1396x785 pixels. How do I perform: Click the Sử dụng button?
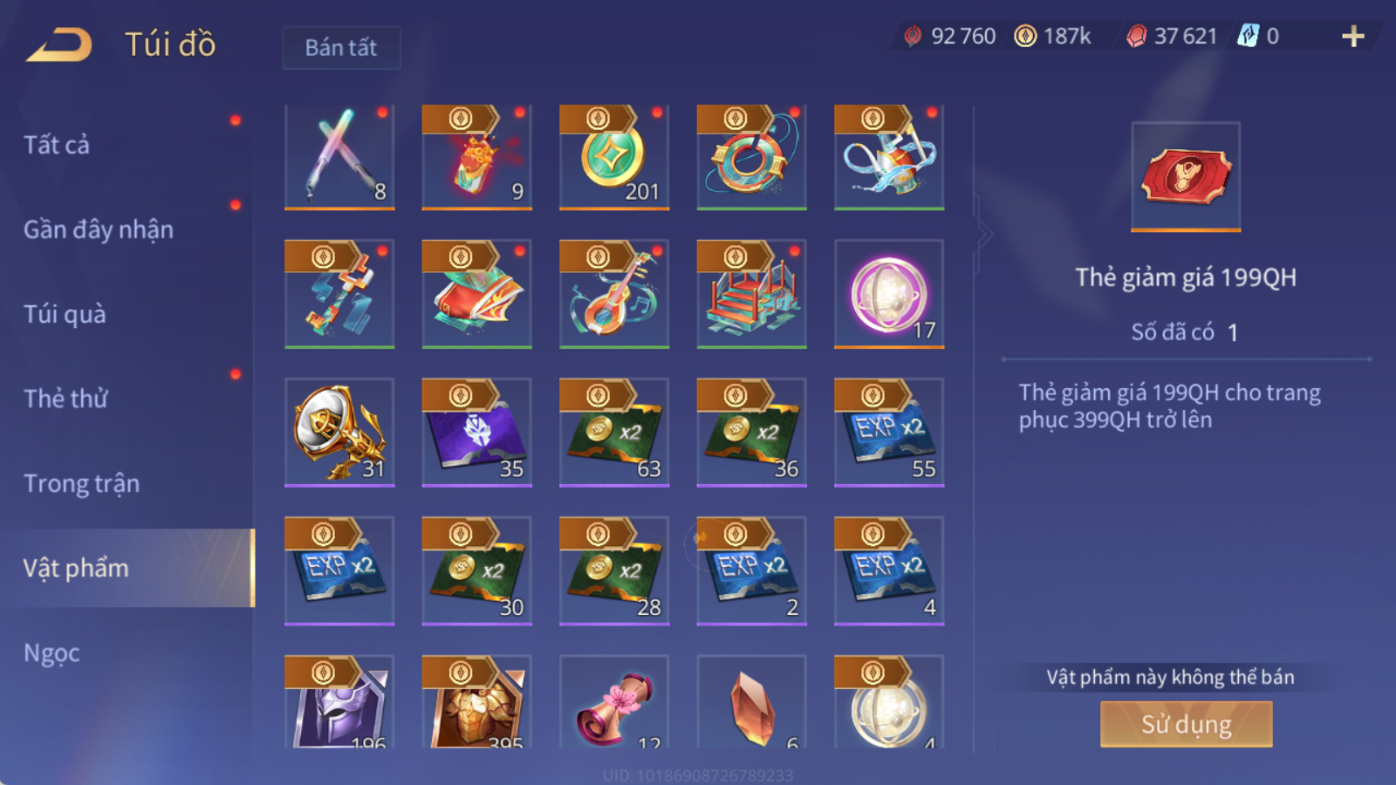click(1186, 724)
